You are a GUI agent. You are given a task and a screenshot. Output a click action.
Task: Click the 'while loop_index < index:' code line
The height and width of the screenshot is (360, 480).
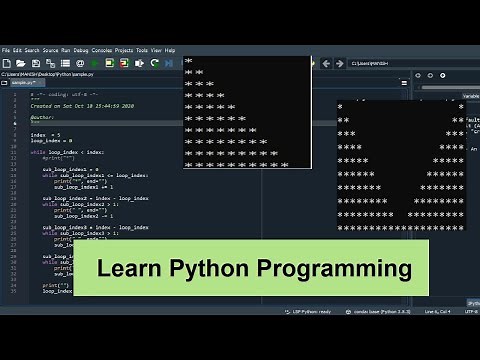coord(67,152)
